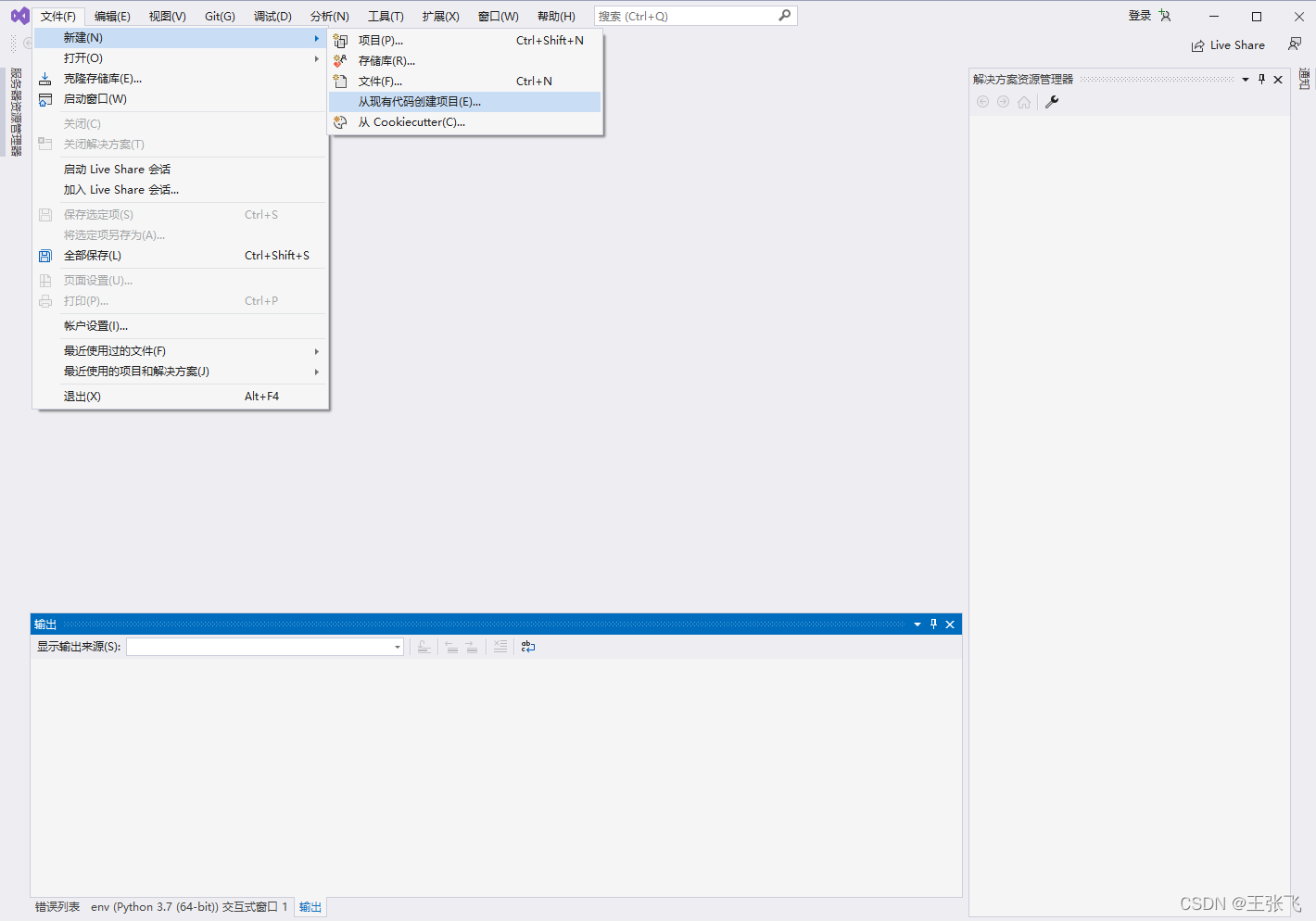The image size is (1316, 921).
Task: Close the 输出 panel
Action: click(x=950, y=625)
